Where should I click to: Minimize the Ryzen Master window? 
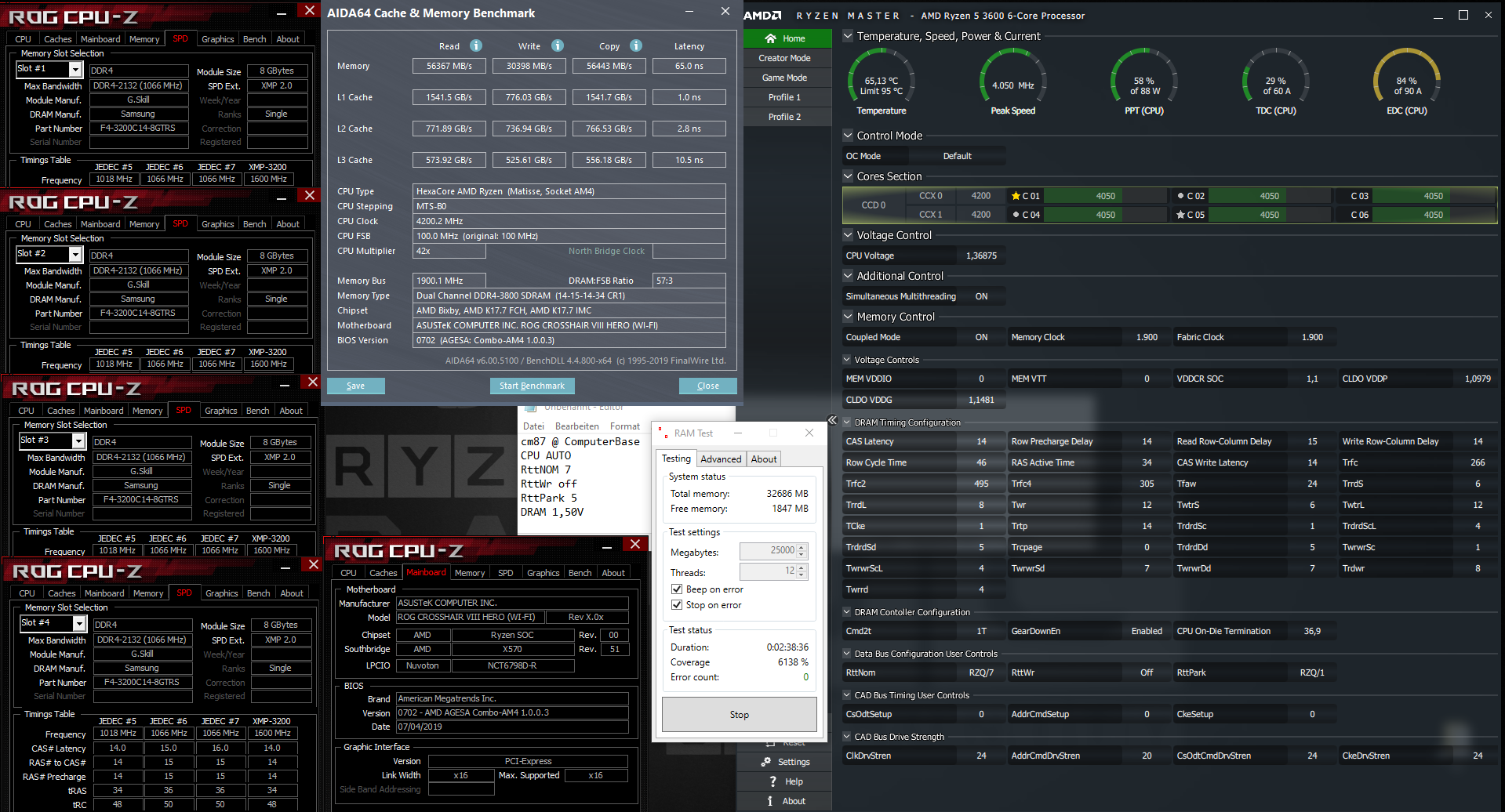(1438, 16)
